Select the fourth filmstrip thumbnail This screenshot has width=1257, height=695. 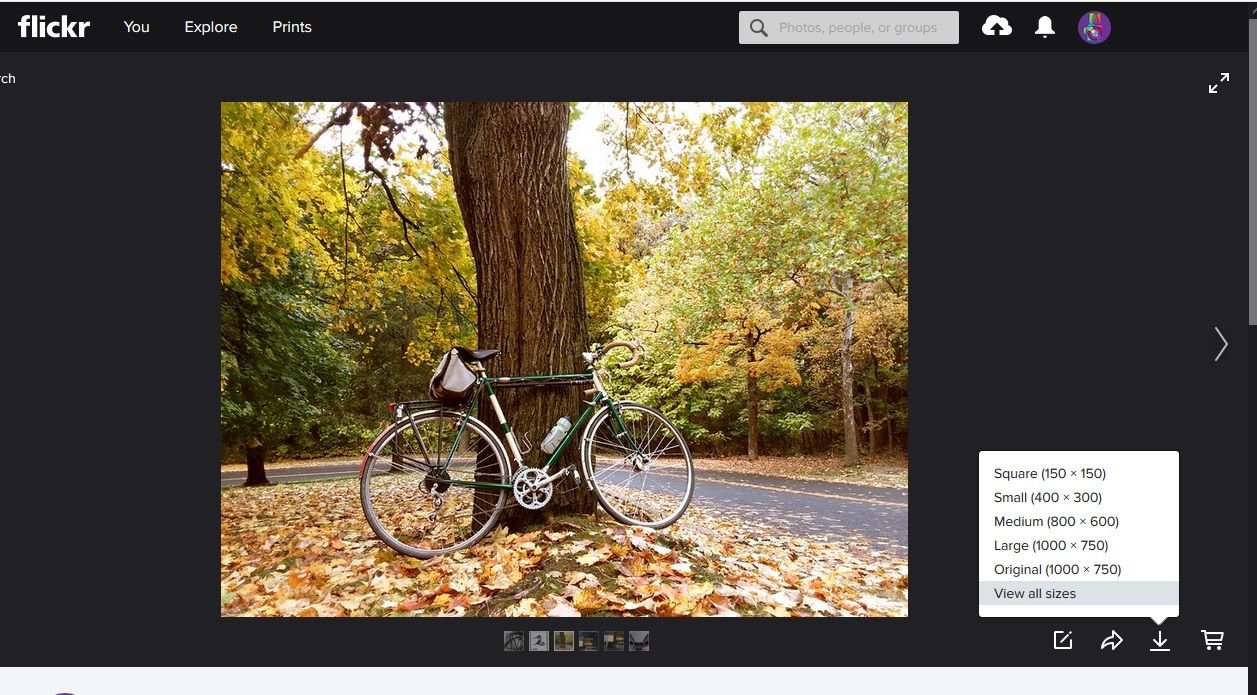point(589,640)
